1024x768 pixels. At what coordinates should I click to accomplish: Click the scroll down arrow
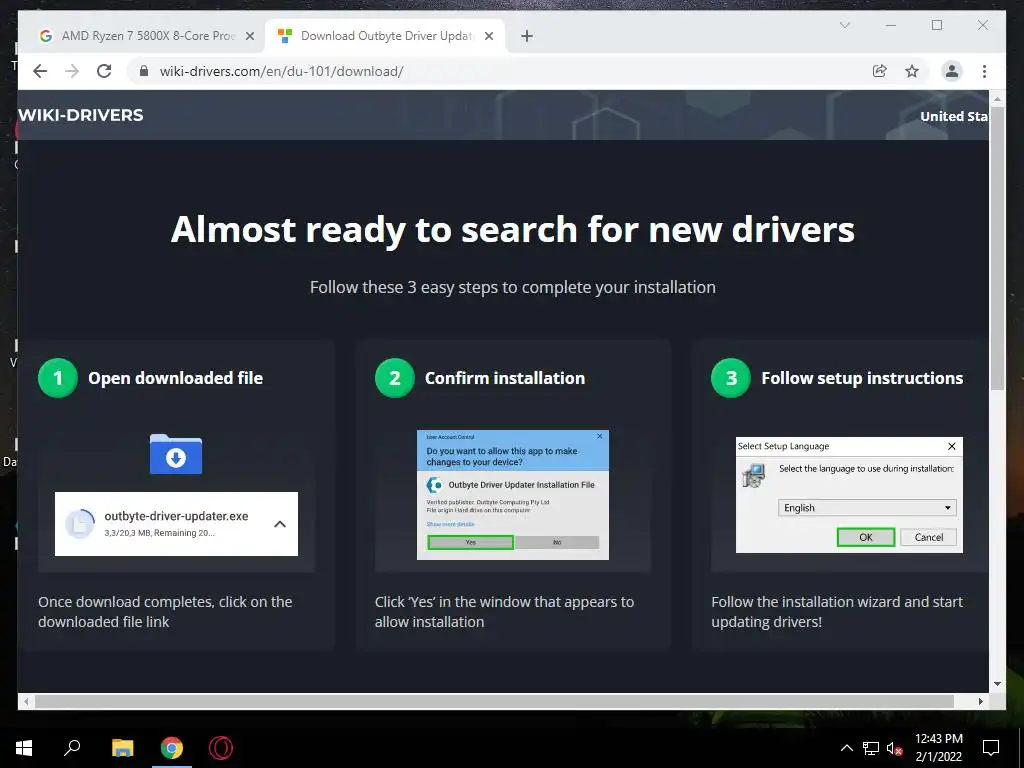coord(997,684)
